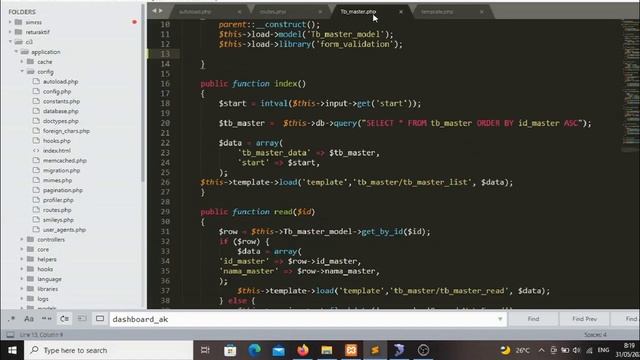Open config.php in sidebar
This screenshot has width=640, height=360.
click(x=57, y=91)
